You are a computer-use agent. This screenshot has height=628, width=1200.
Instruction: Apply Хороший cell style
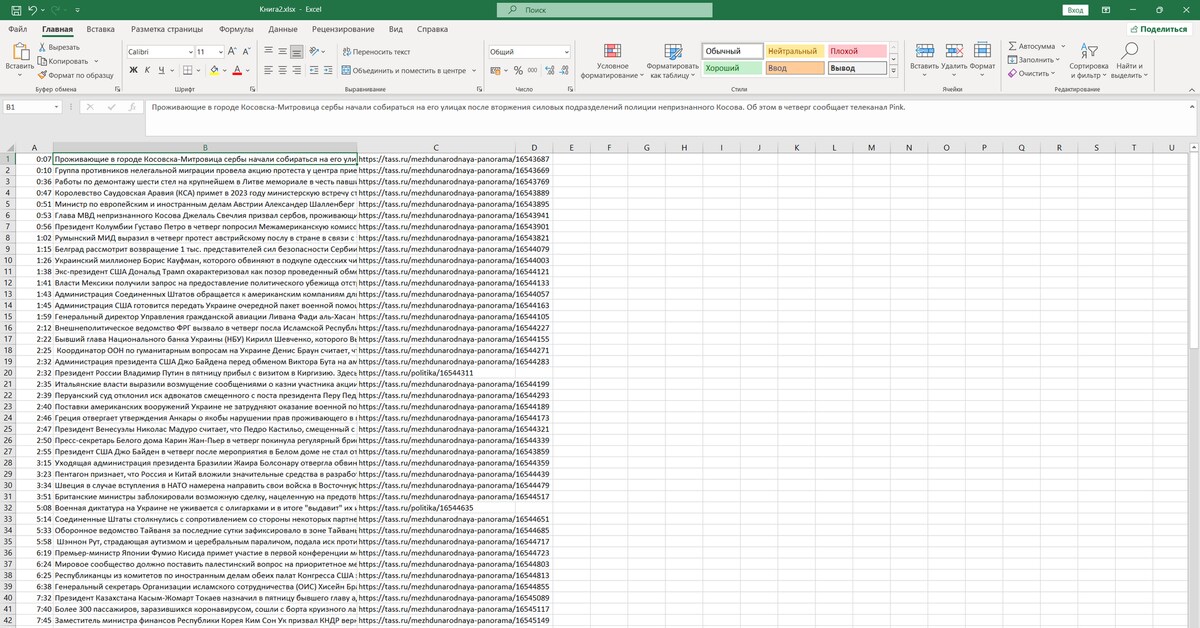732,68
